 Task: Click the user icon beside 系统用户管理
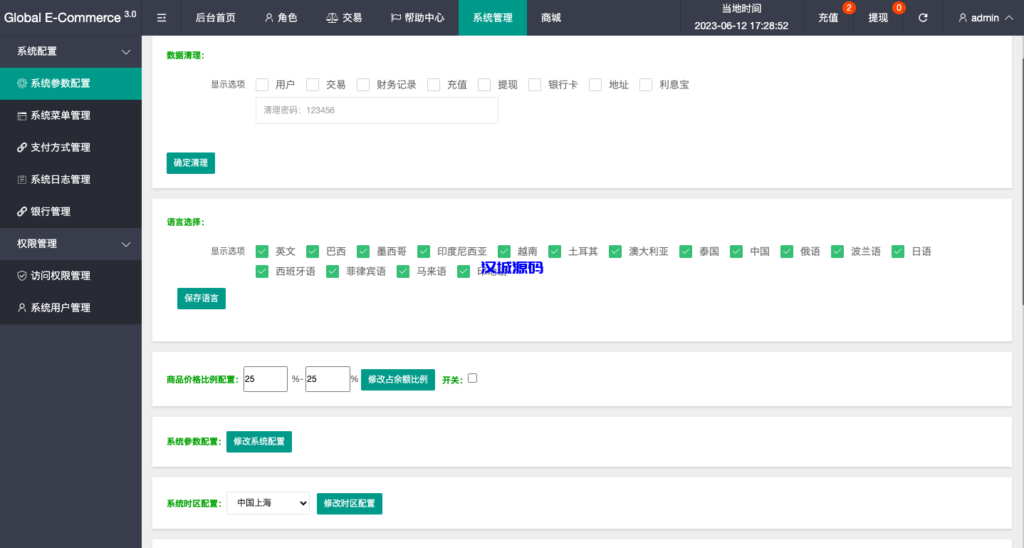coord(22,308)
